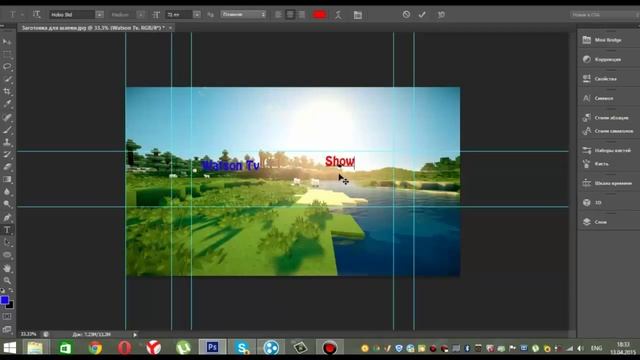Viewport: 640px width, 360px height.
Task: Set text alignment to center
Action: coord(290,15)
